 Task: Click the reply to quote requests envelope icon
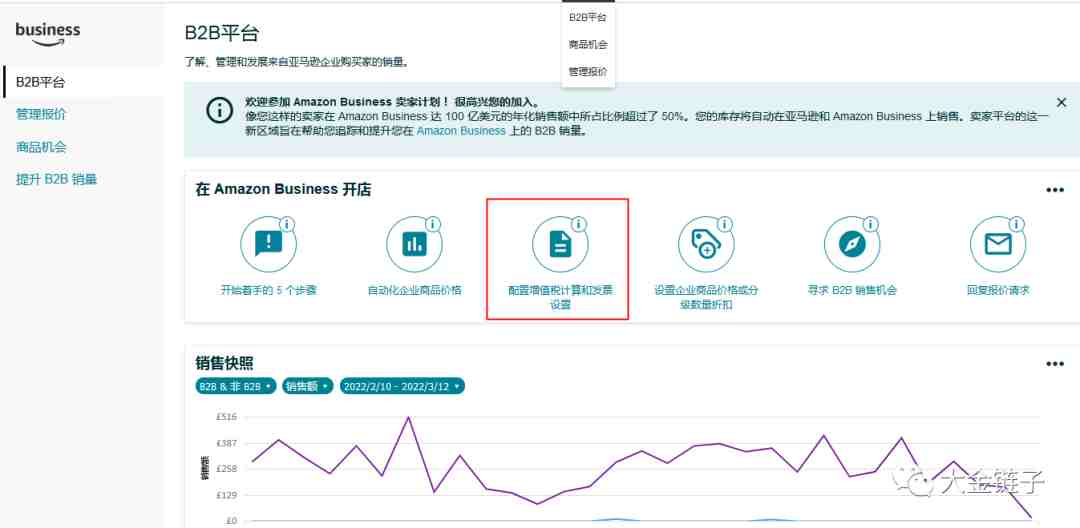pos(998,244)
